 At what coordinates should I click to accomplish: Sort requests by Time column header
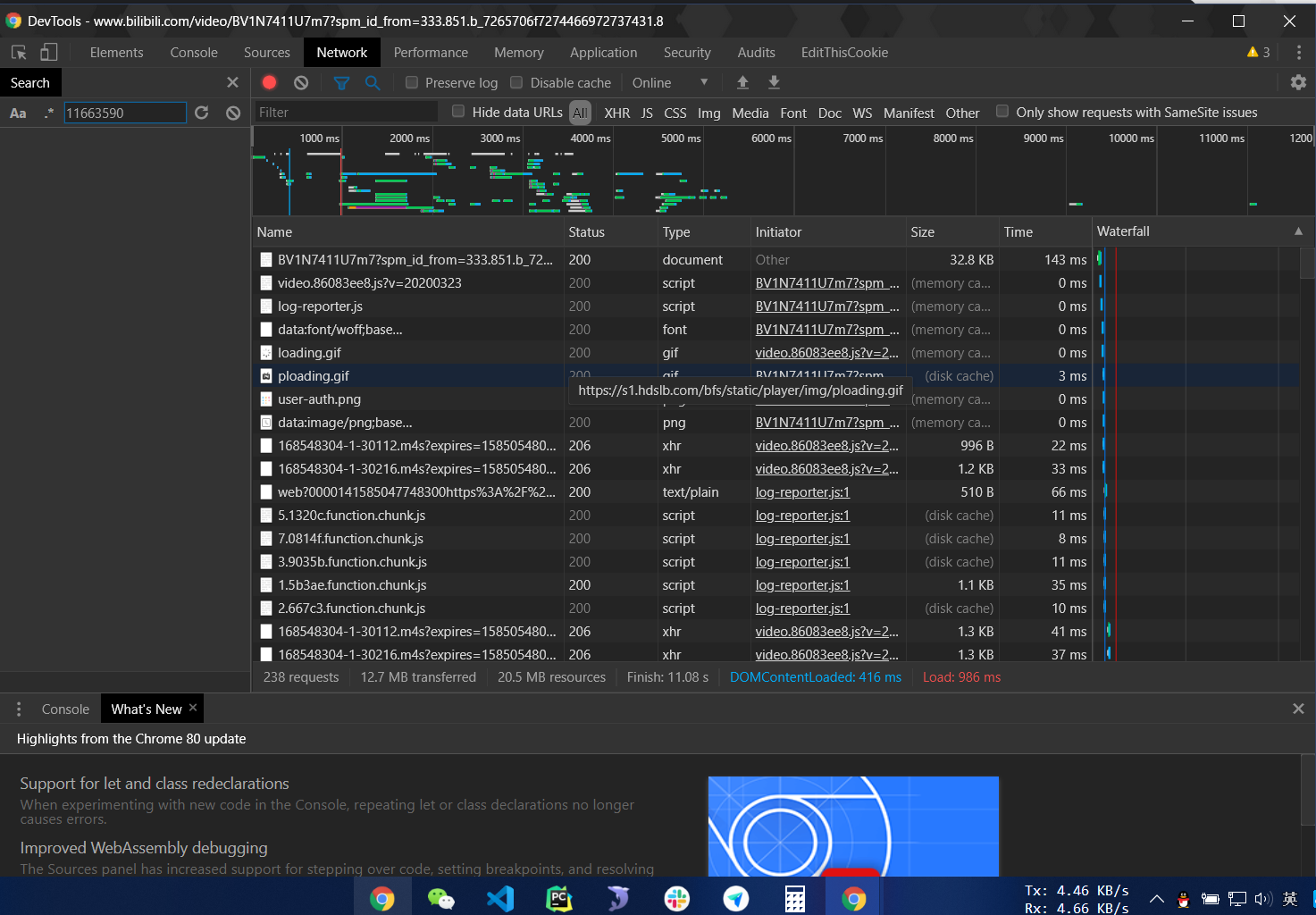coord(1045,231)
